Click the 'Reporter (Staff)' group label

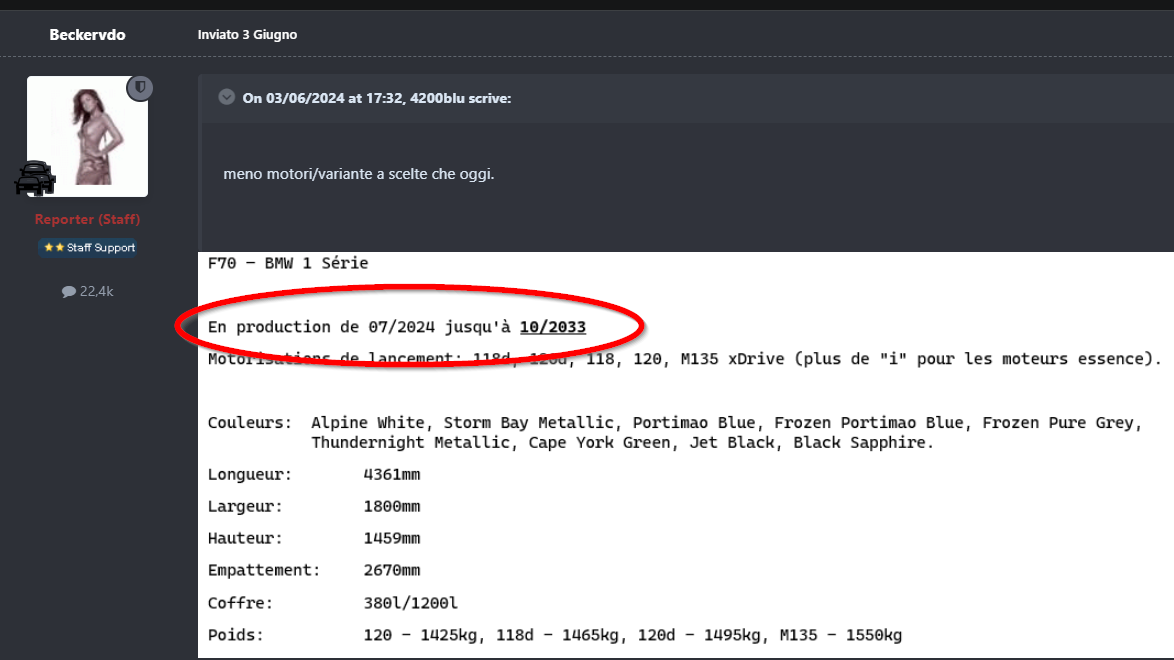(x=87, y=219)
